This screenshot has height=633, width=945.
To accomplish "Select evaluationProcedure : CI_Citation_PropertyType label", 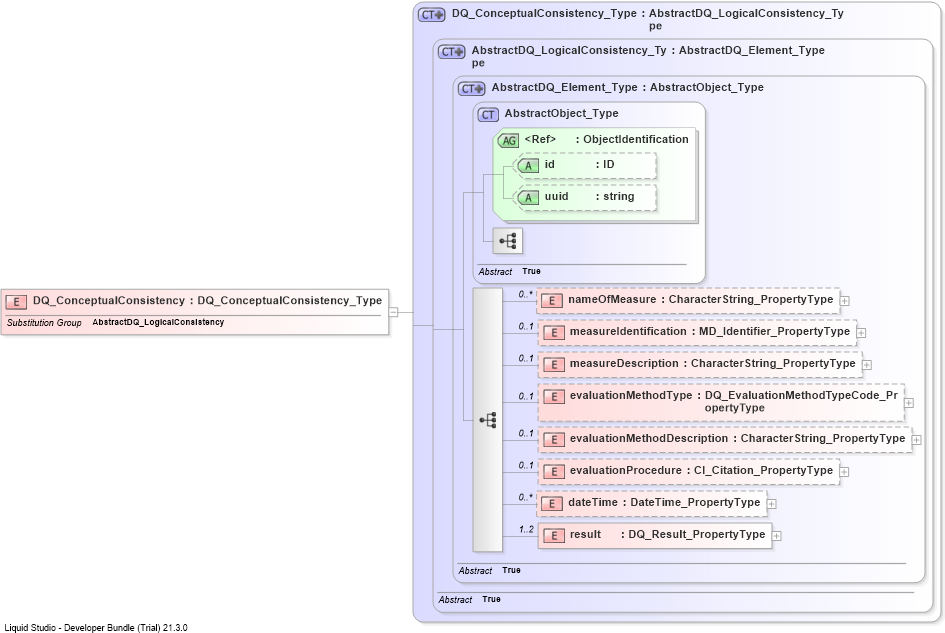I will (701, 470).
